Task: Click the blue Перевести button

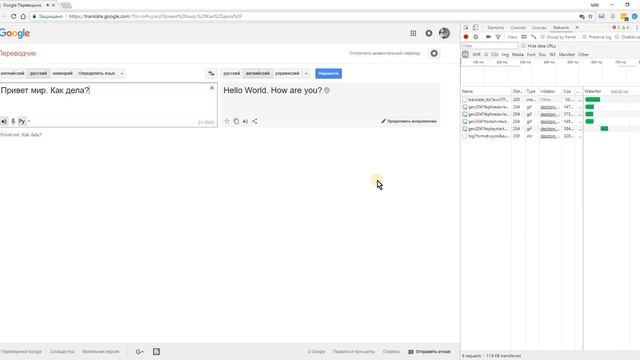Action: click(329, 73)
